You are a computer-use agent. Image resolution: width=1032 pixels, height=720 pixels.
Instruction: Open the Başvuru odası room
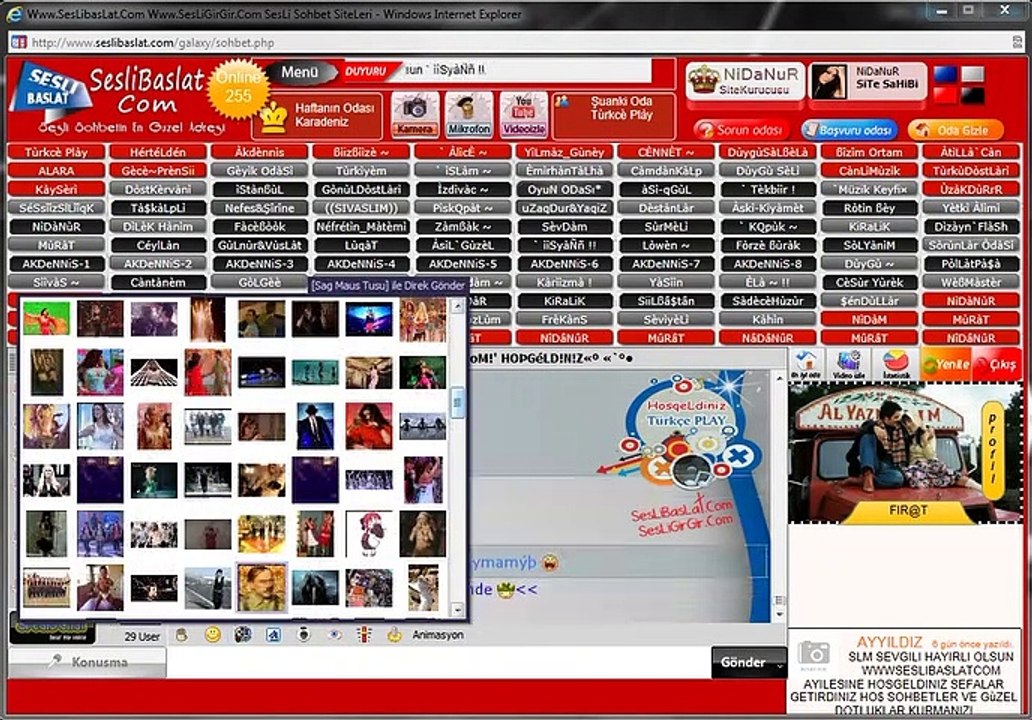(850, 130)
